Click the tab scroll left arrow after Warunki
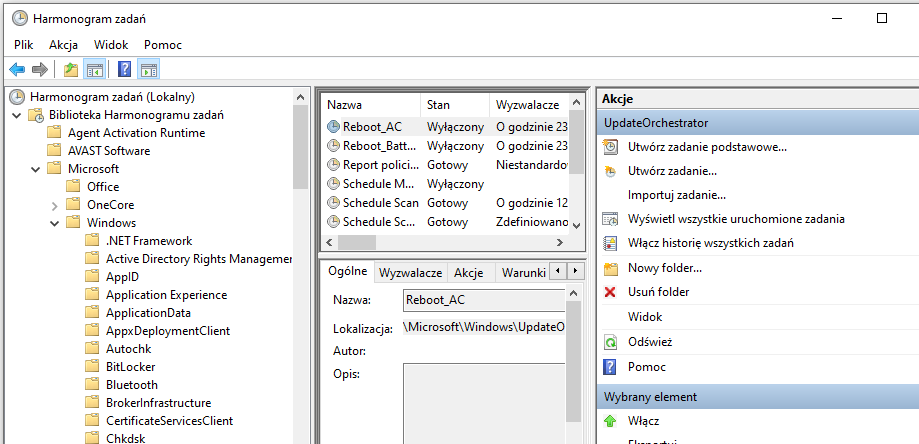 pos(560,271)
